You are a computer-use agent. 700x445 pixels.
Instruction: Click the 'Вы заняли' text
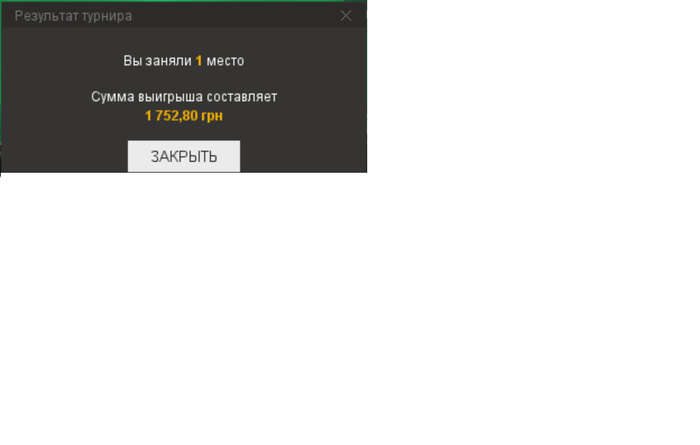[157, 61]
